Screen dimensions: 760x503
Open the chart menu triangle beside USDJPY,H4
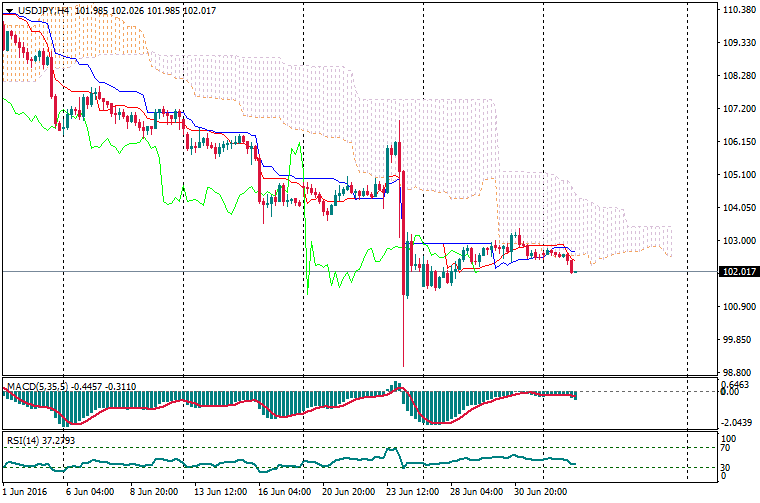[9, 11]
